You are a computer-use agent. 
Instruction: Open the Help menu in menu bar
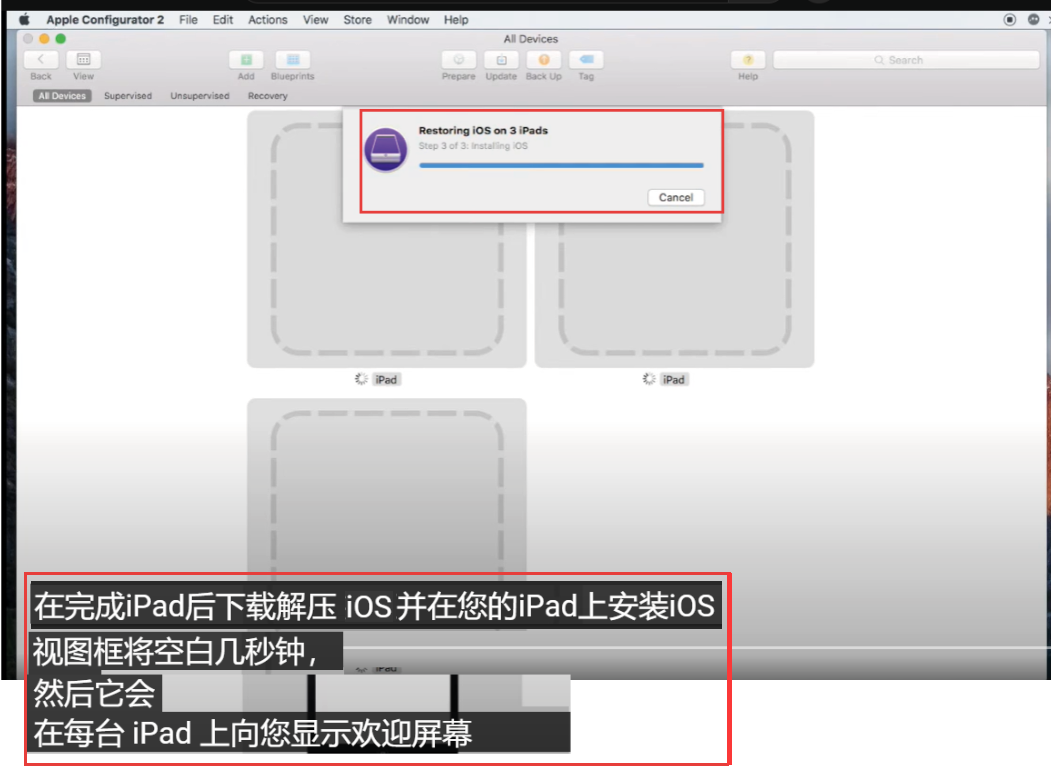(x=456, y=19)
